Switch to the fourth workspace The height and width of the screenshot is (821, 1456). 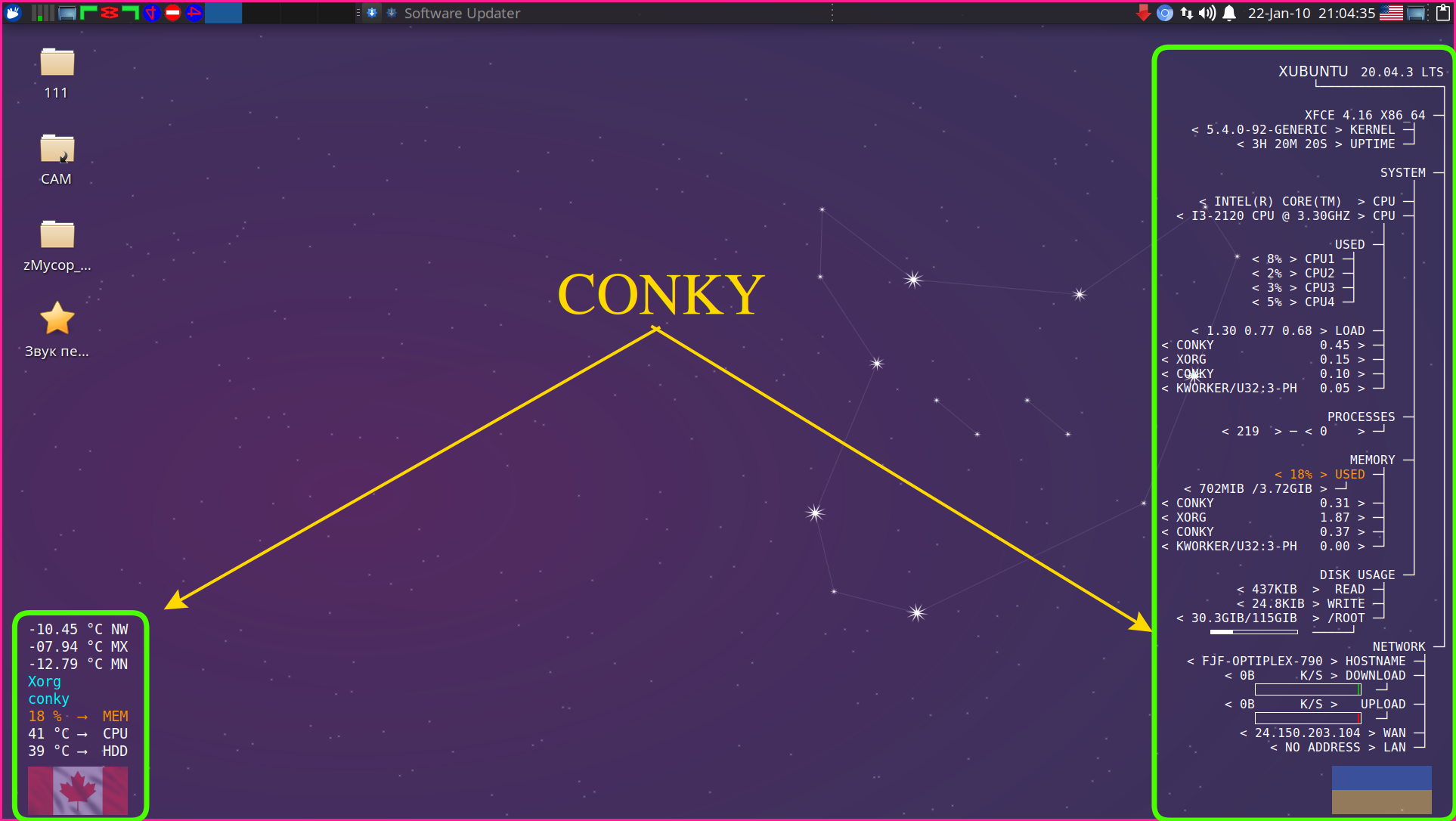pyautogui.click(x=336, y=13)
